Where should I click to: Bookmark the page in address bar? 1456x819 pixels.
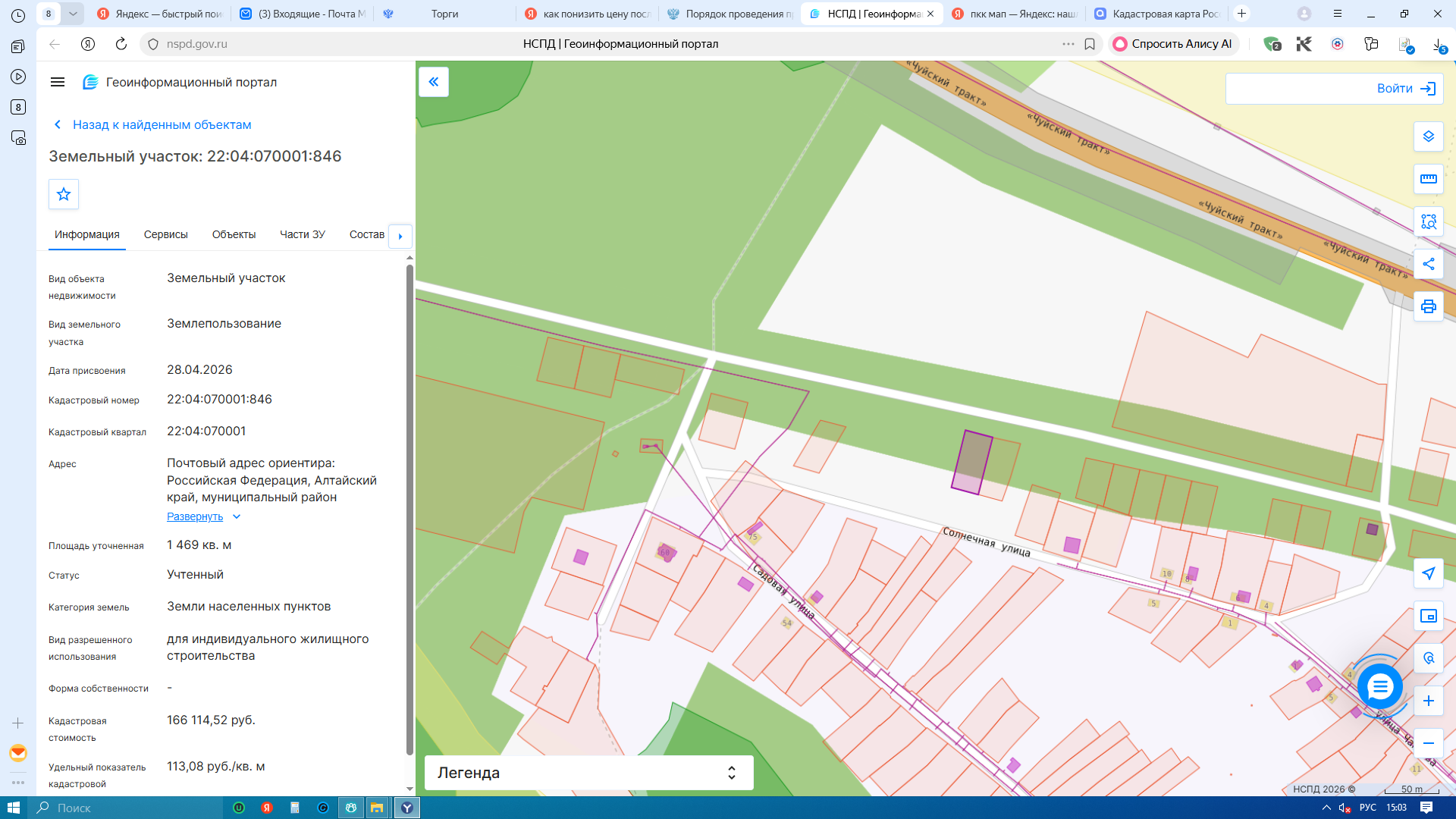point(1090,44)
